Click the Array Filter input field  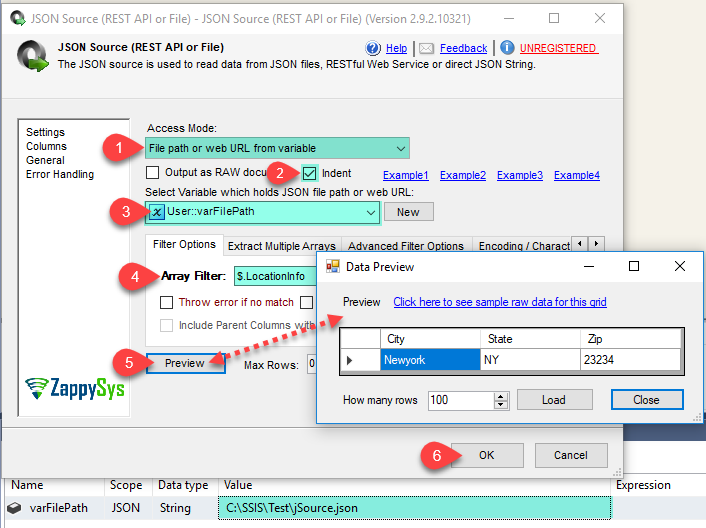pyautogui.click(x=276, y=276)
